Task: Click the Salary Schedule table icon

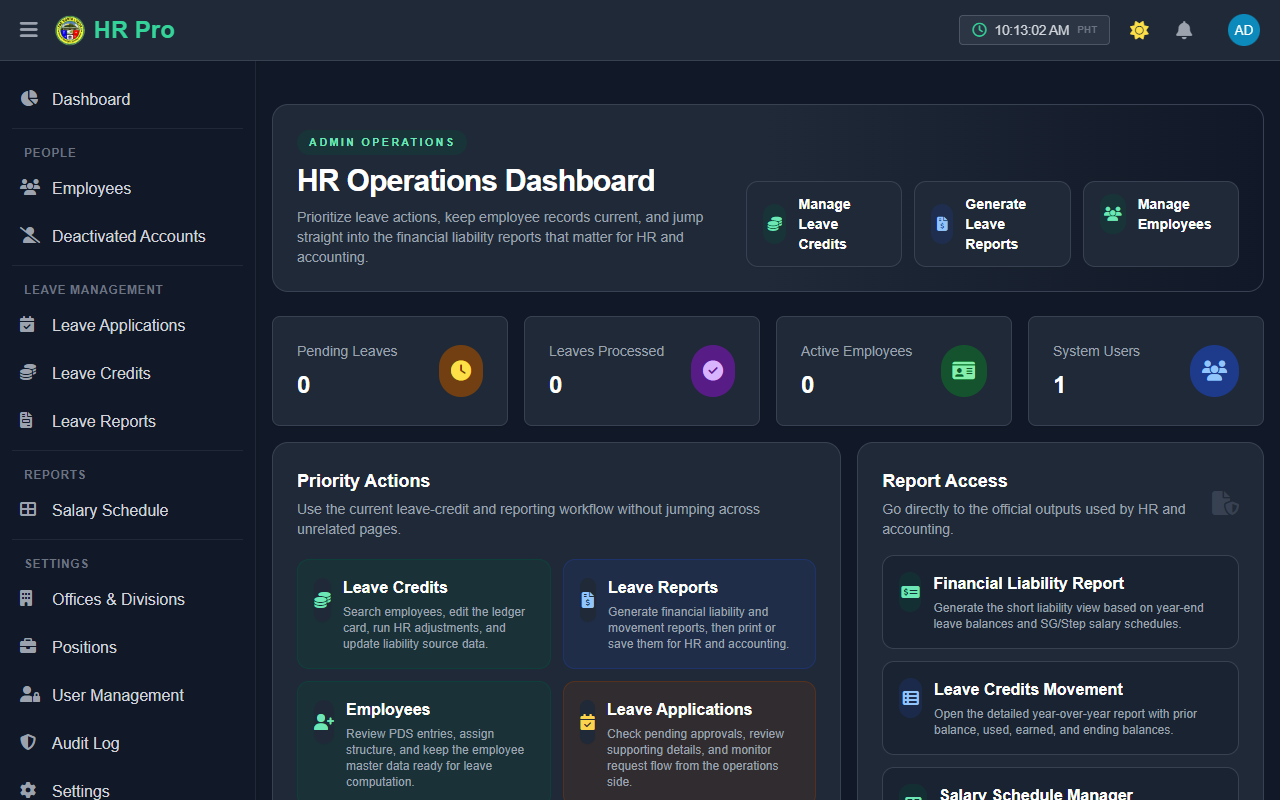Action: click(28, 510)
